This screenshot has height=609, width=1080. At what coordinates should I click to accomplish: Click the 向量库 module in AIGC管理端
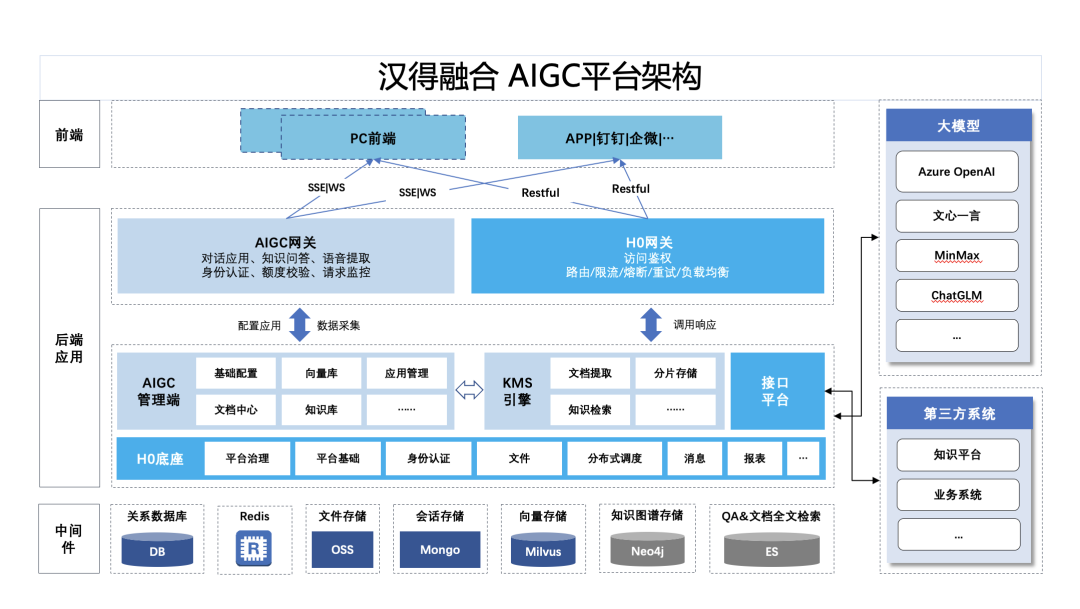pos(321,373)
